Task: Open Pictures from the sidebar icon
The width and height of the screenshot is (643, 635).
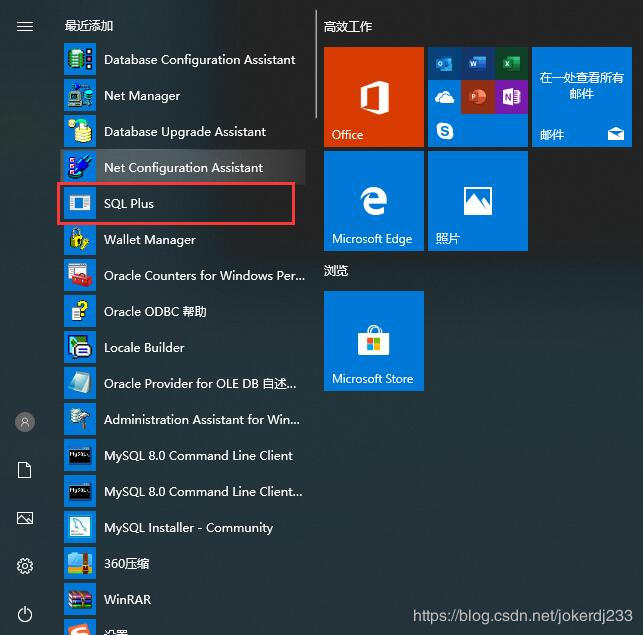Action: click(x=25, y=518)
